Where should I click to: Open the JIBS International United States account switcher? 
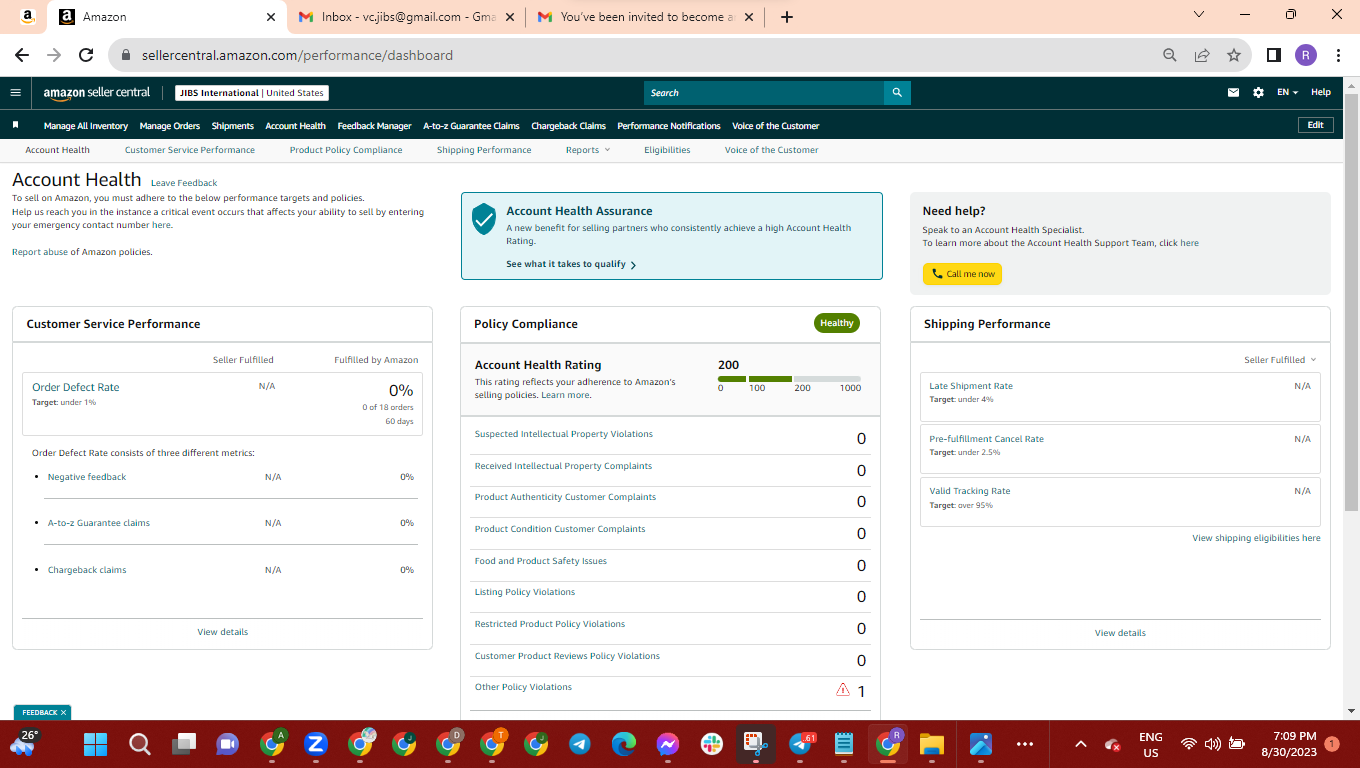point(252,93)
